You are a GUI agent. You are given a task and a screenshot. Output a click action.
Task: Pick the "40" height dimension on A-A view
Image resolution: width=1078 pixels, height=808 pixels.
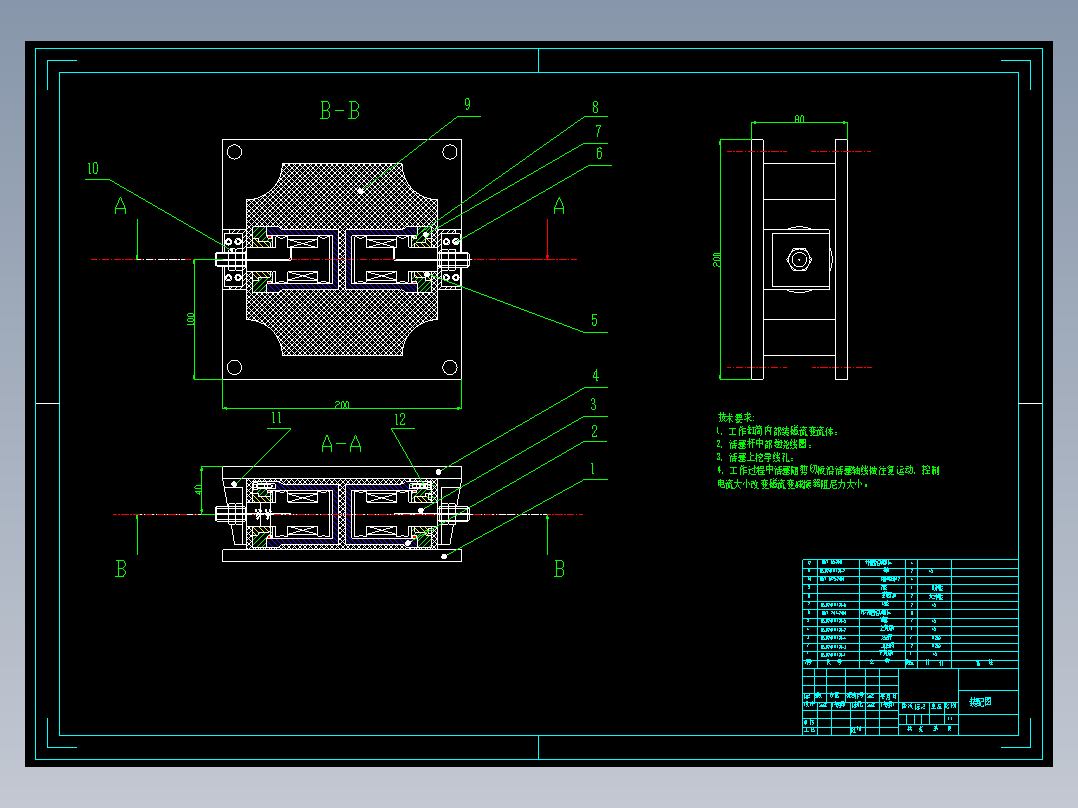[x=198, y=490]
